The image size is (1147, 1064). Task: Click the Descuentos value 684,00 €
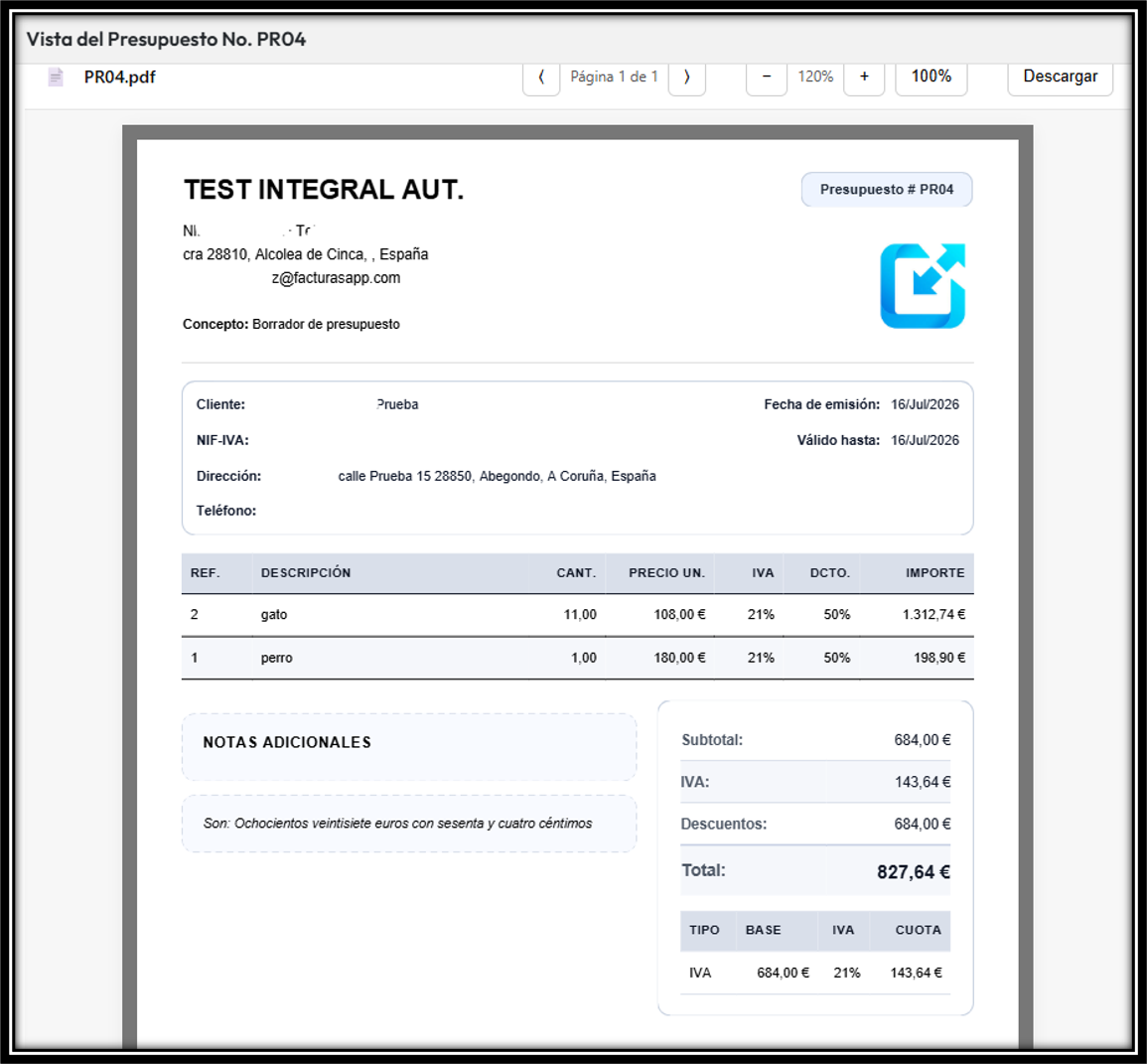coord(922,824)
